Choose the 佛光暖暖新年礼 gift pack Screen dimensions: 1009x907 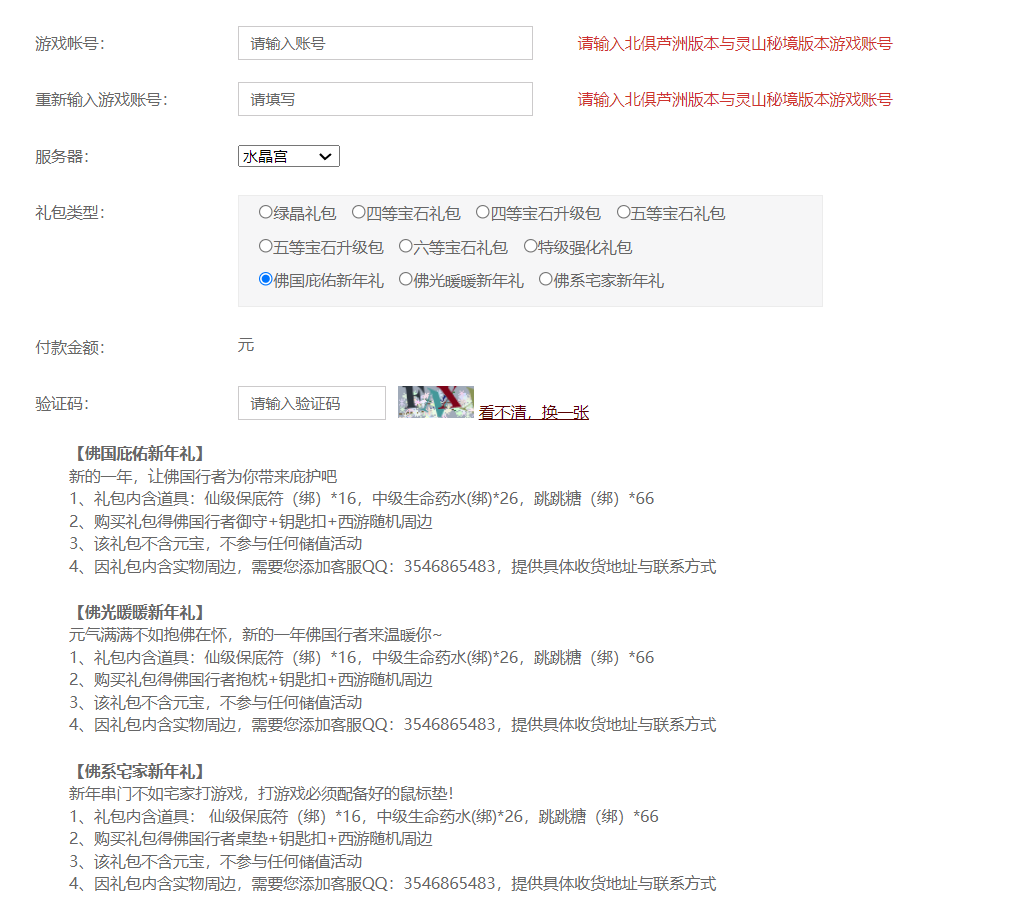pos(406,280)
